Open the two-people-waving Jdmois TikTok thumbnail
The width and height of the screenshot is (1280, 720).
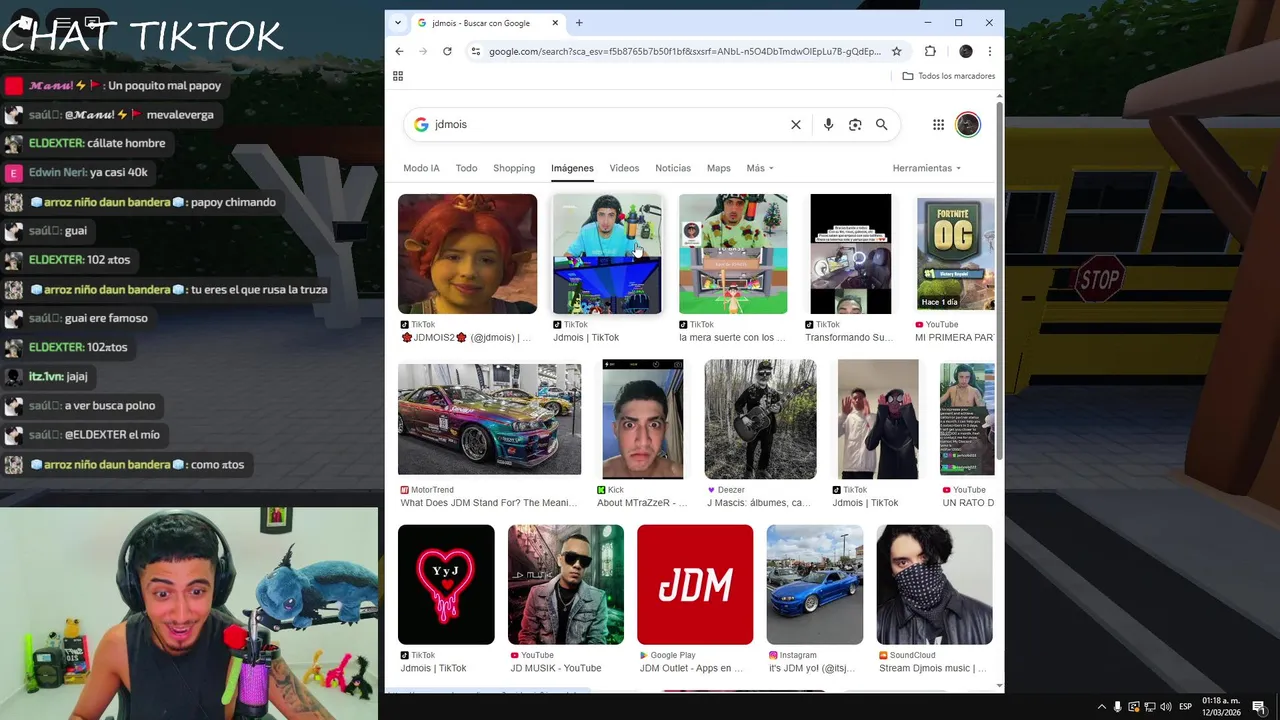(x=878, y=419)
